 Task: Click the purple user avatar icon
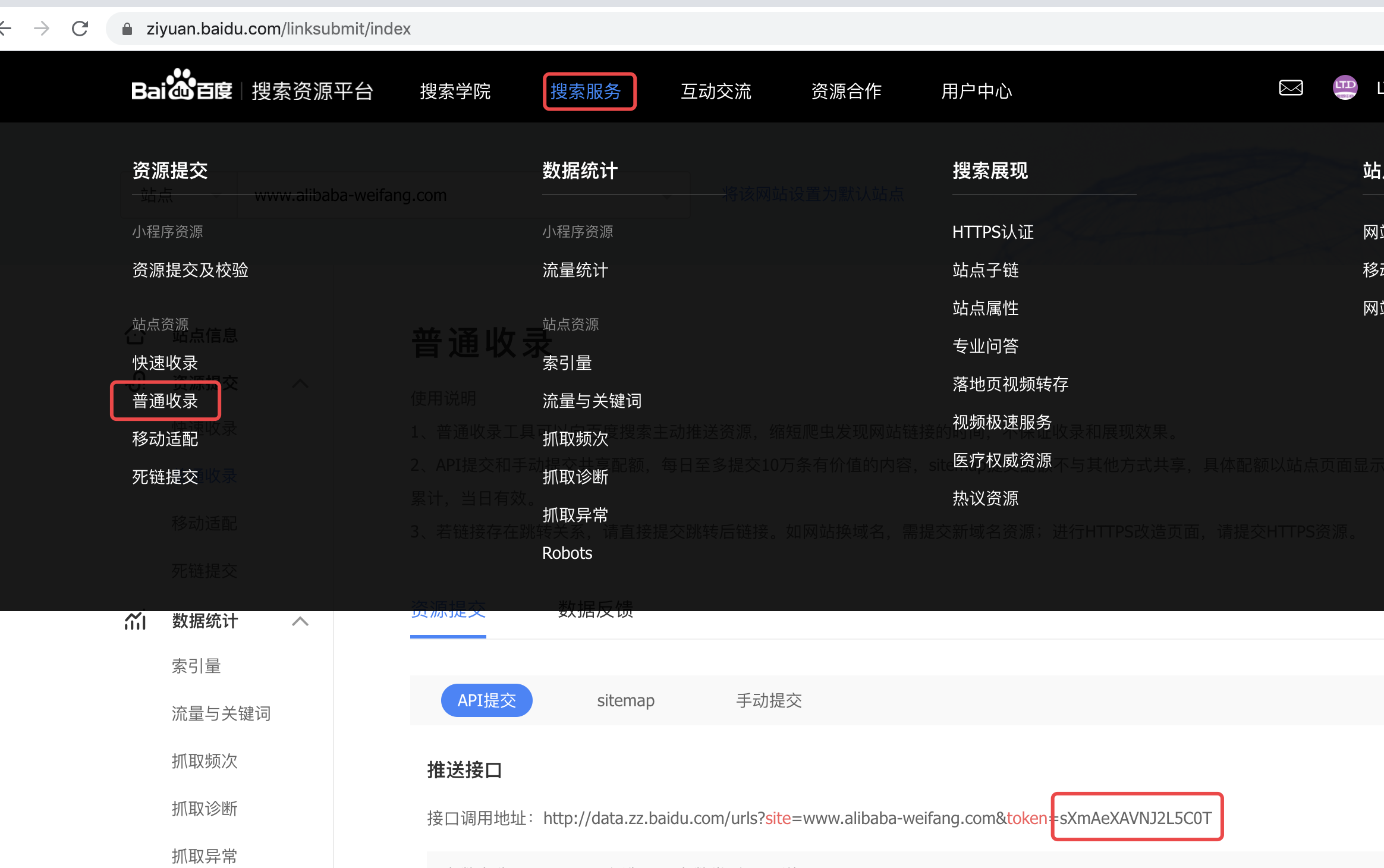click(x=1345, y=87)
